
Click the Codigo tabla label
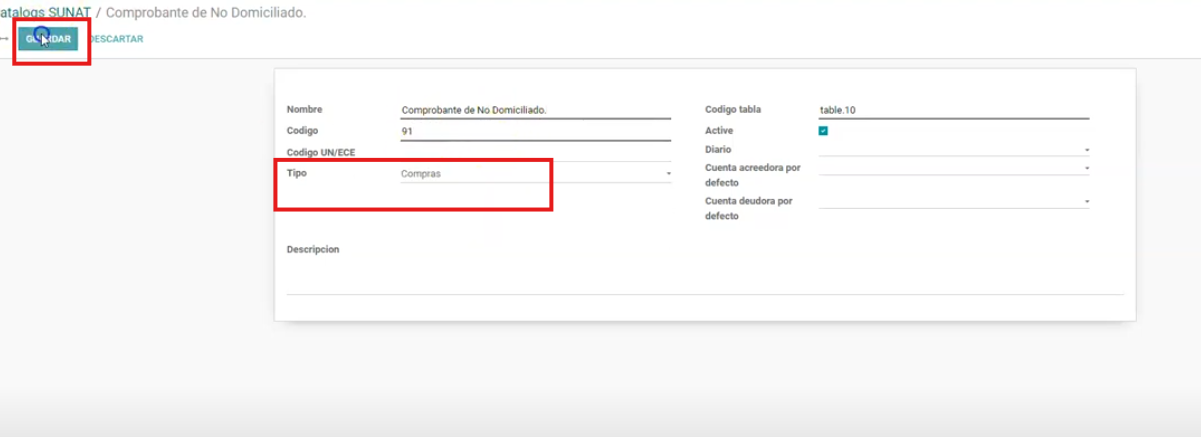point(733,110)
